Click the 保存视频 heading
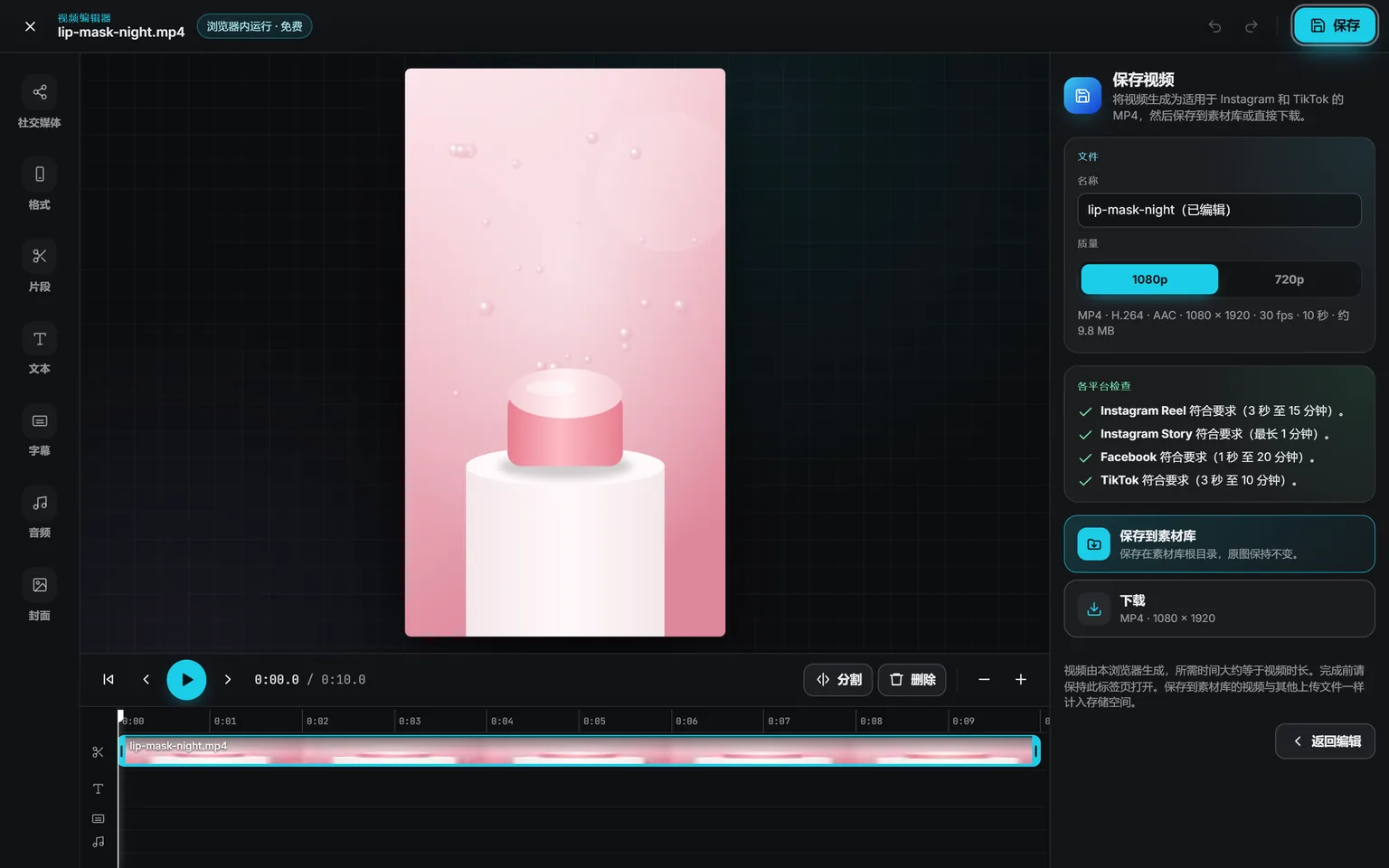 [1143, 80]
